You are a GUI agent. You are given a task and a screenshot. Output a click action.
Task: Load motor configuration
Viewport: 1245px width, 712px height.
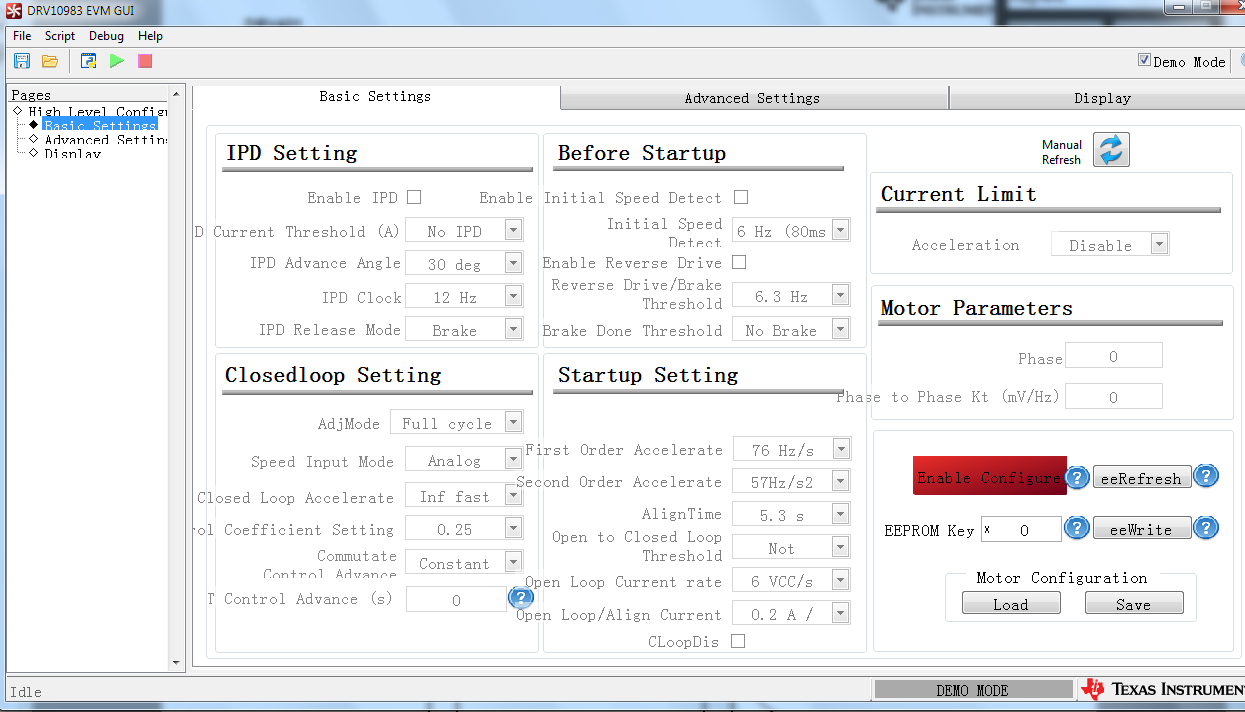click(1011, 604)
